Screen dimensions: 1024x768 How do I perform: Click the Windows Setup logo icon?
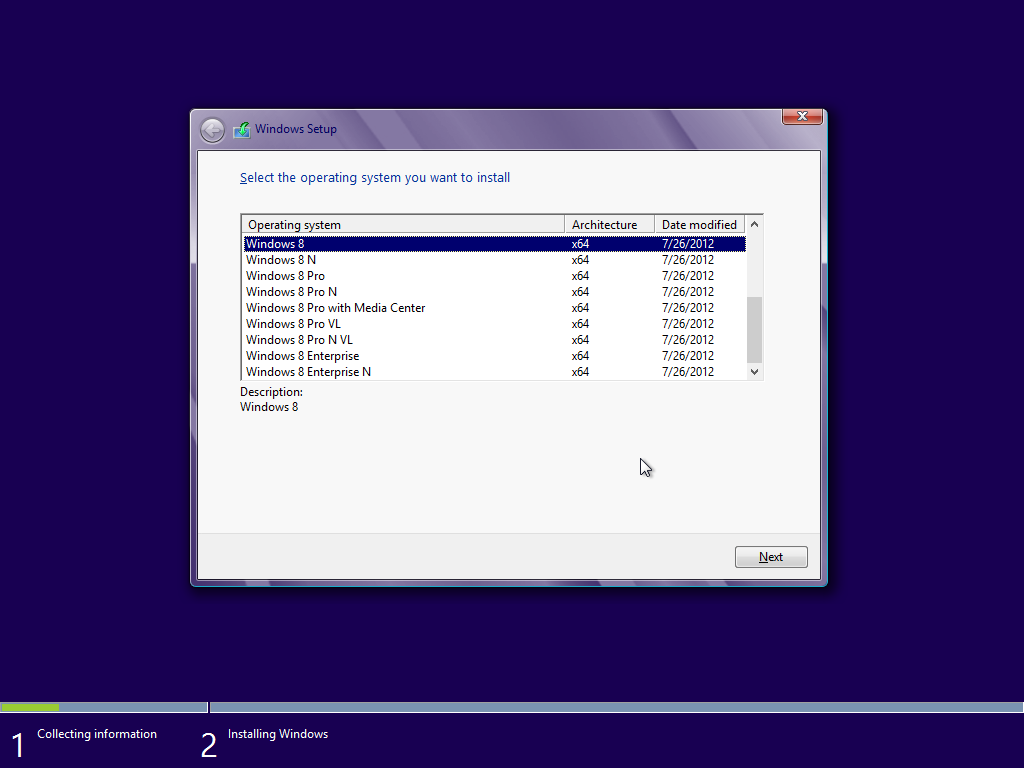tap(241, 129)
